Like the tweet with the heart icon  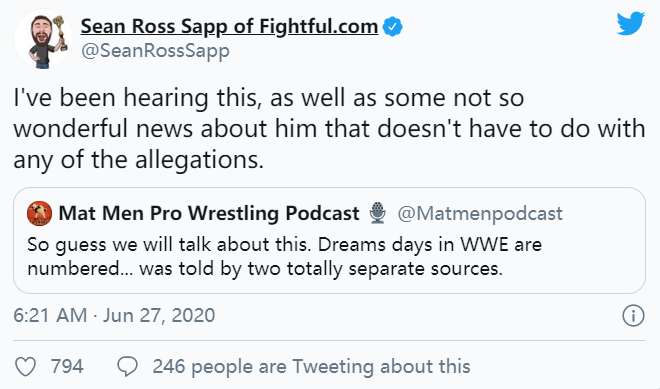(26, 366)
